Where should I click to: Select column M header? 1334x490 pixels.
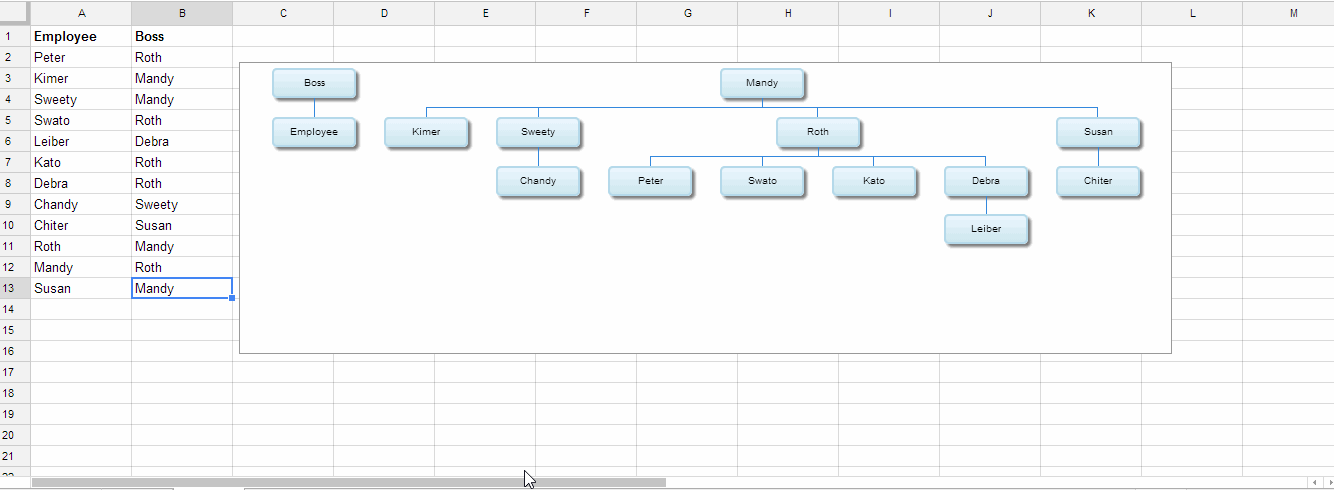coord(1293,13)
